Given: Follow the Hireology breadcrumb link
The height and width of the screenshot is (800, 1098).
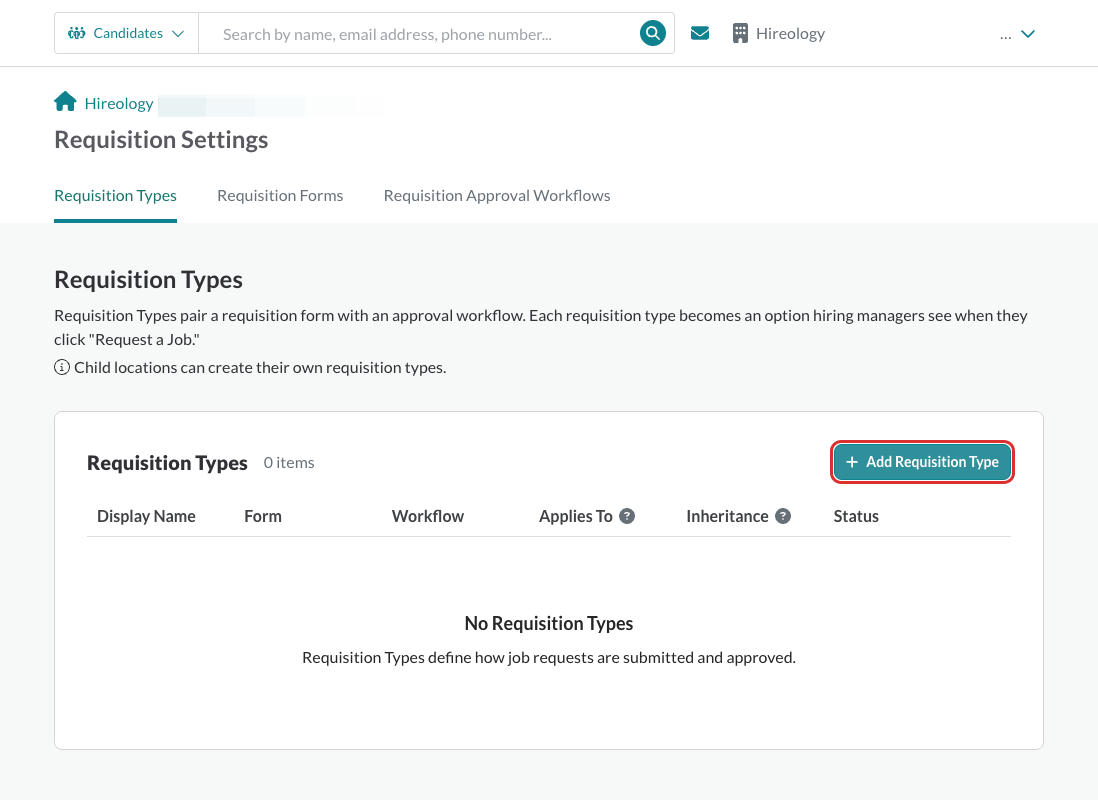Looking at the screenshot, I should pyautogui.click(x=118, y=103).
